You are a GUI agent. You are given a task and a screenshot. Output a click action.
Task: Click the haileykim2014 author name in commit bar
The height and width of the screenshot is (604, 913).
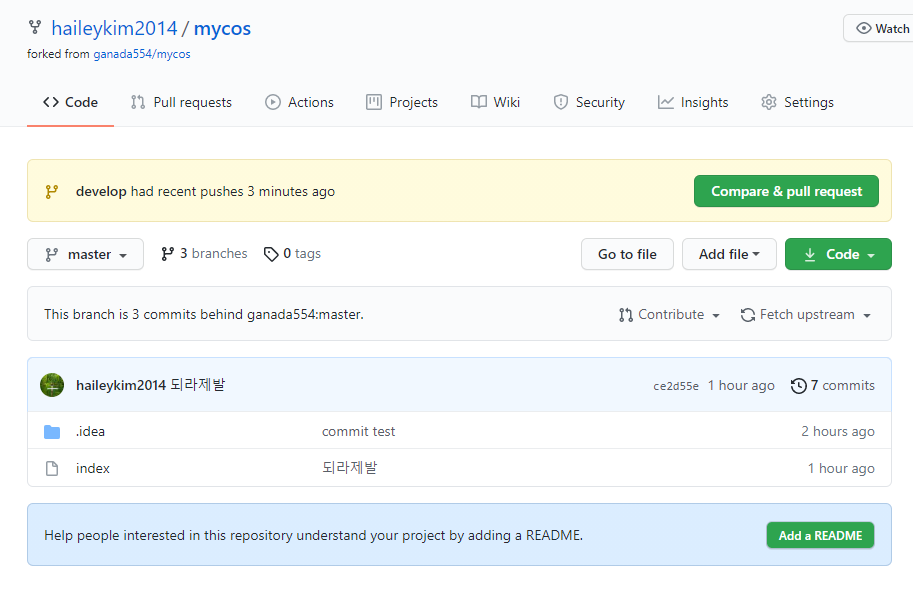pyautogui.click(x=121, y=386)
